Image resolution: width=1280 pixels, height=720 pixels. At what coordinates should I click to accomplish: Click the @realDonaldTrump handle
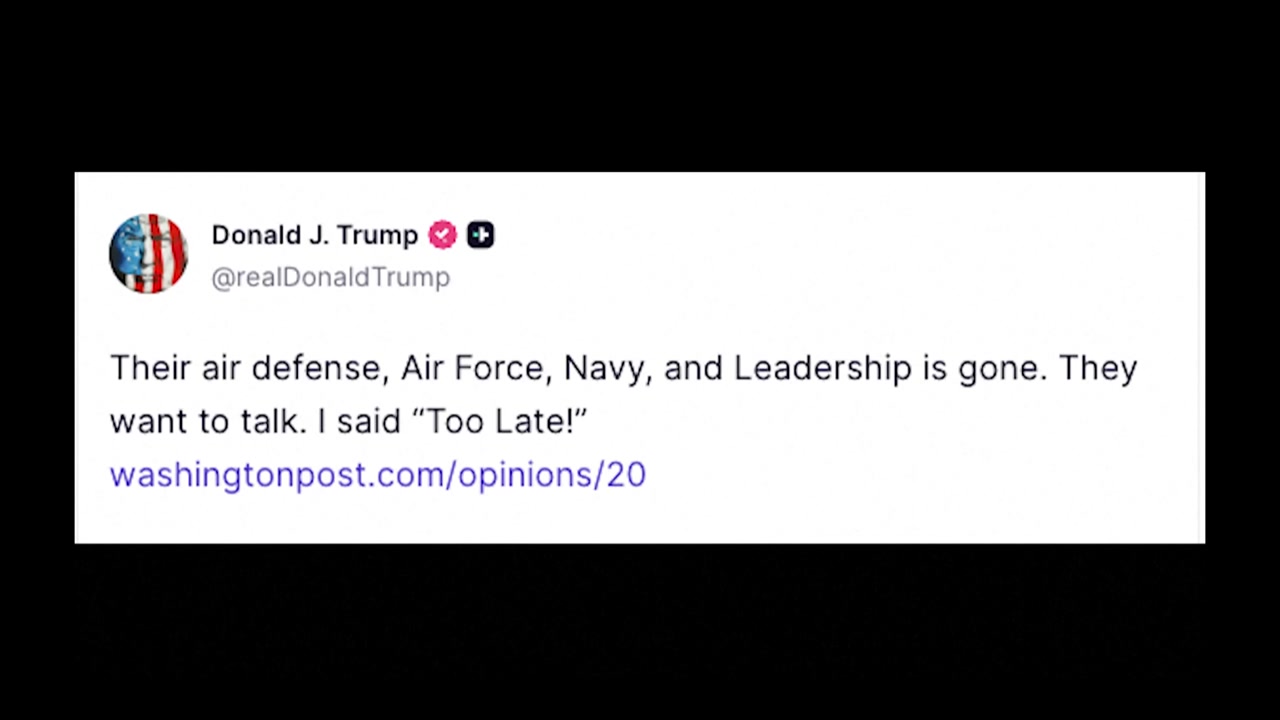click(x=330, y=277)
